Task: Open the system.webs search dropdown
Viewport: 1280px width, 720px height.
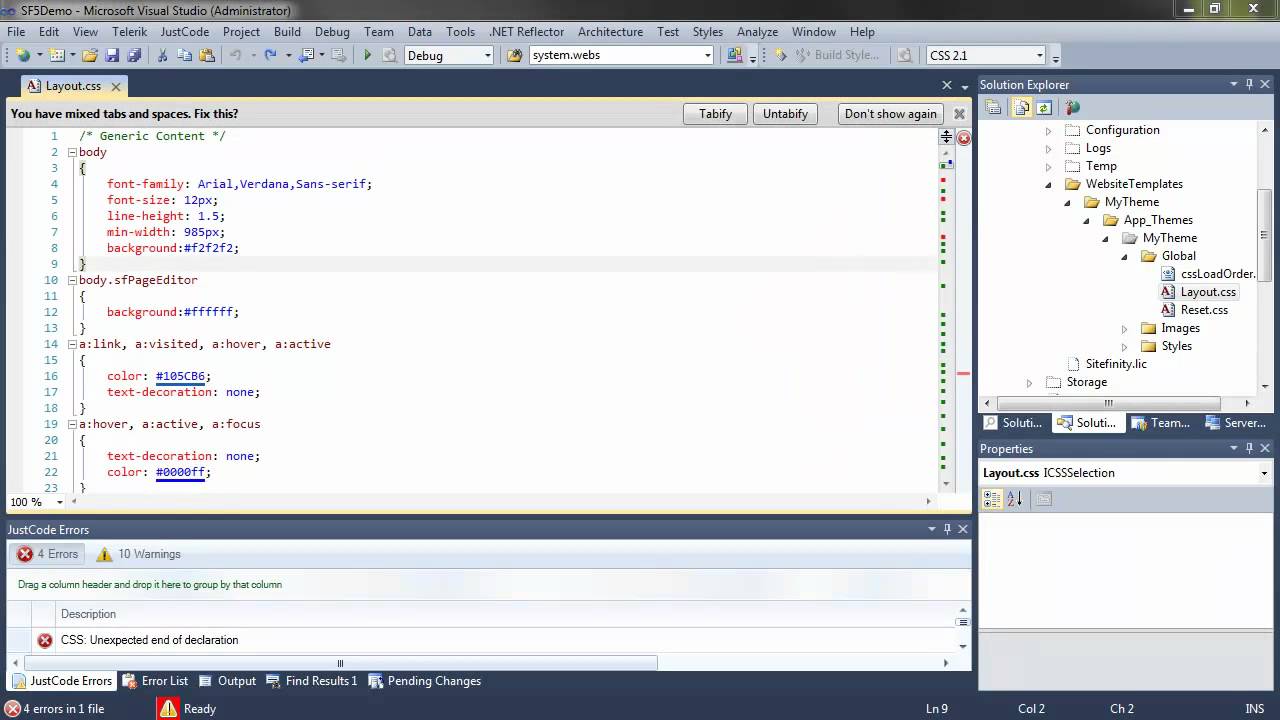Action: 708,56
